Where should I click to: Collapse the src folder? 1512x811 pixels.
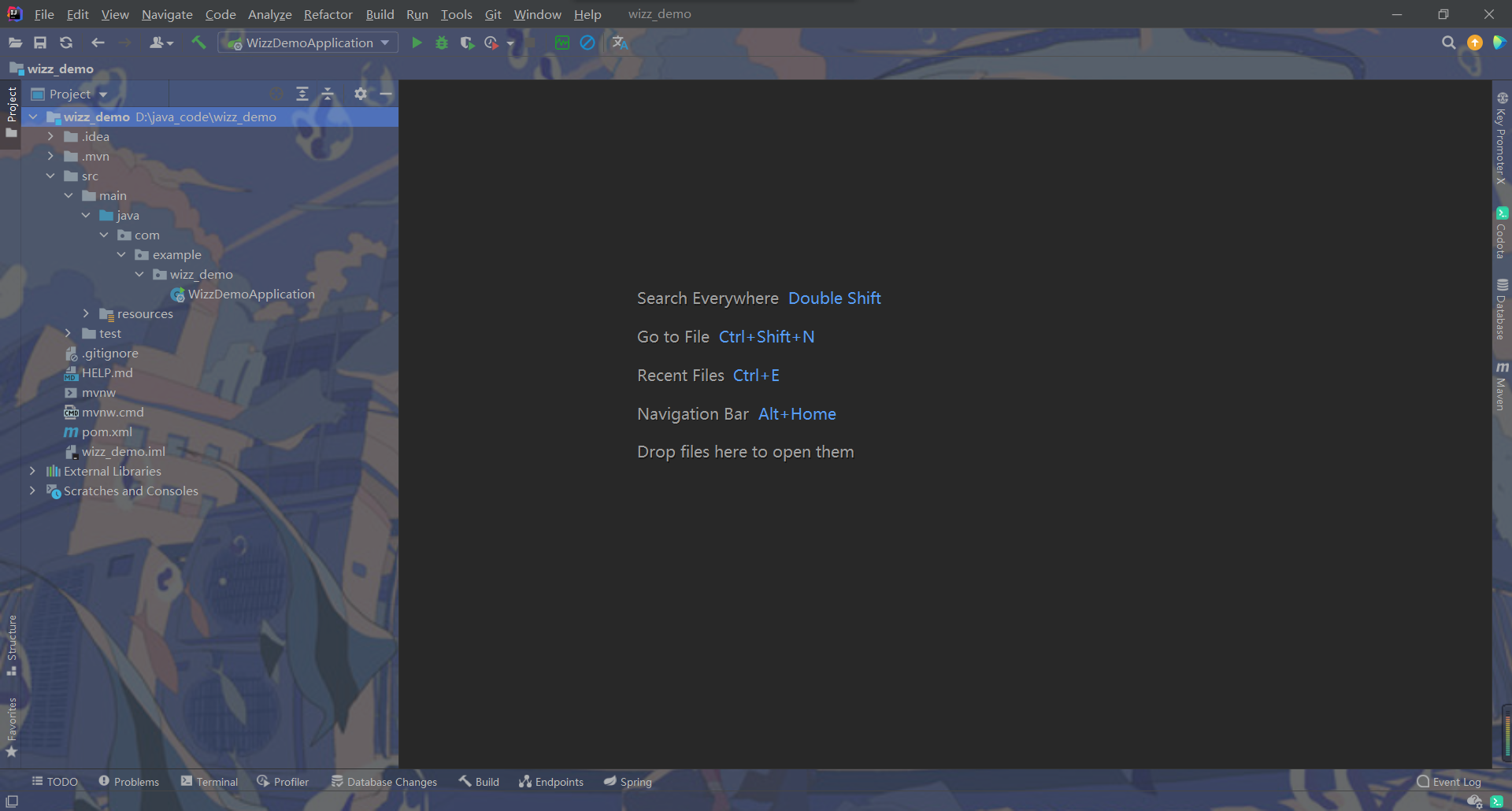pos(50,176)
